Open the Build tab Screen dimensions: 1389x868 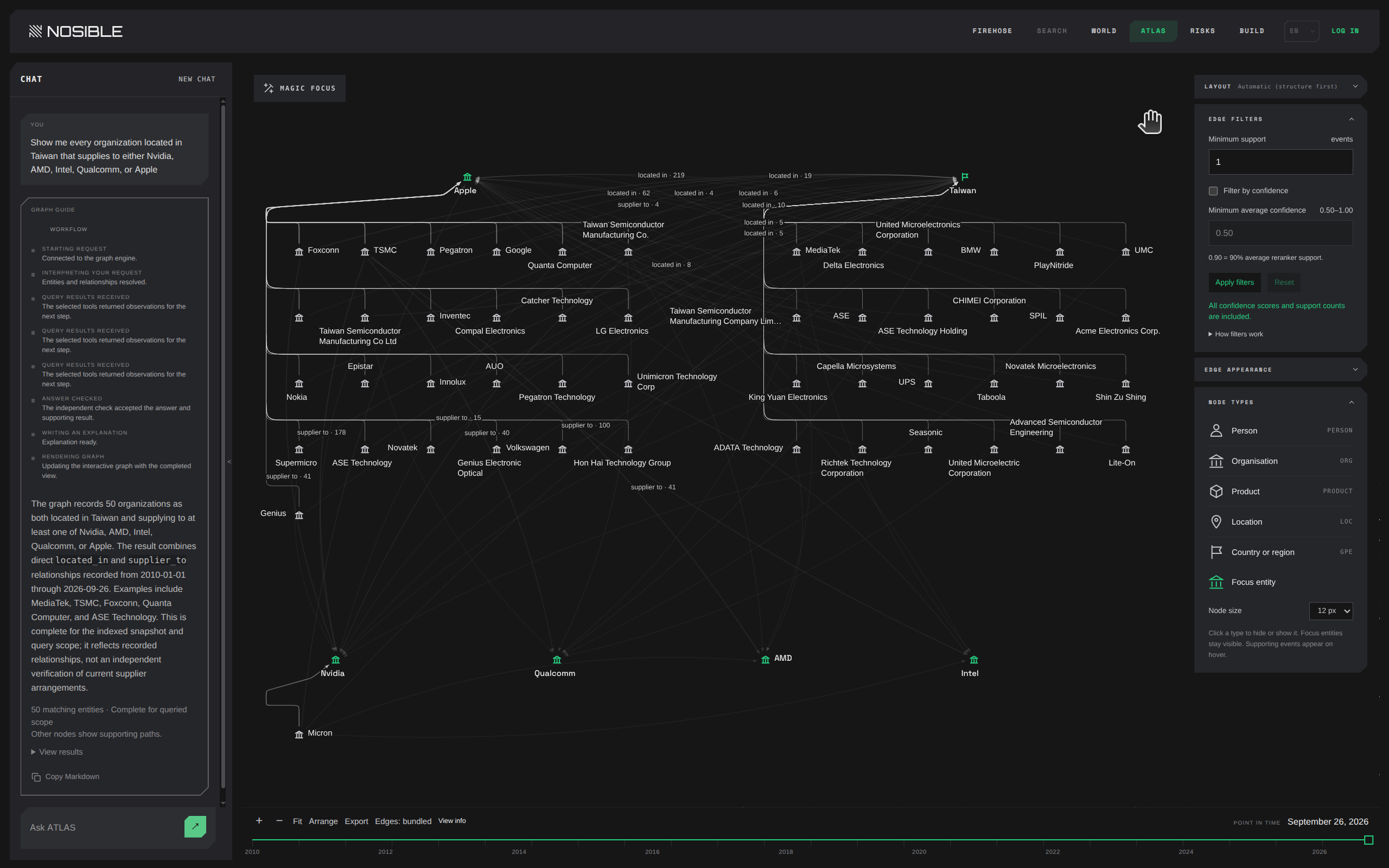1251,31
